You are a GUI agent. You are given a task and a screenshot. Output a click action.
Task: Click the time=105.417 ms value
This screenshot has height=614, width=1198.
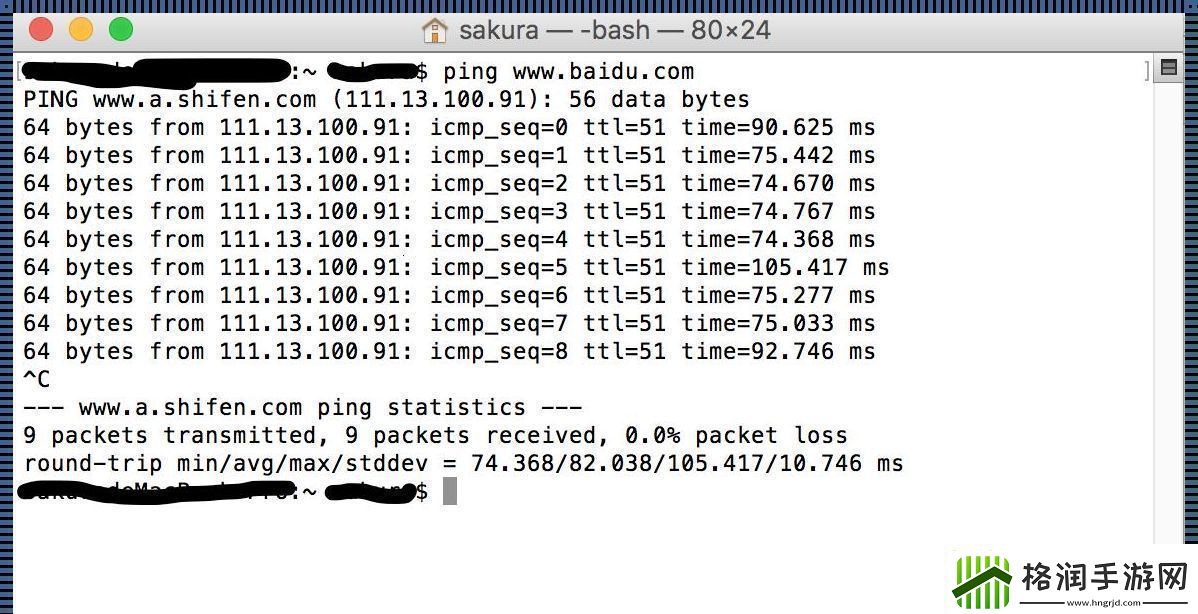click(x=785, y=267)
